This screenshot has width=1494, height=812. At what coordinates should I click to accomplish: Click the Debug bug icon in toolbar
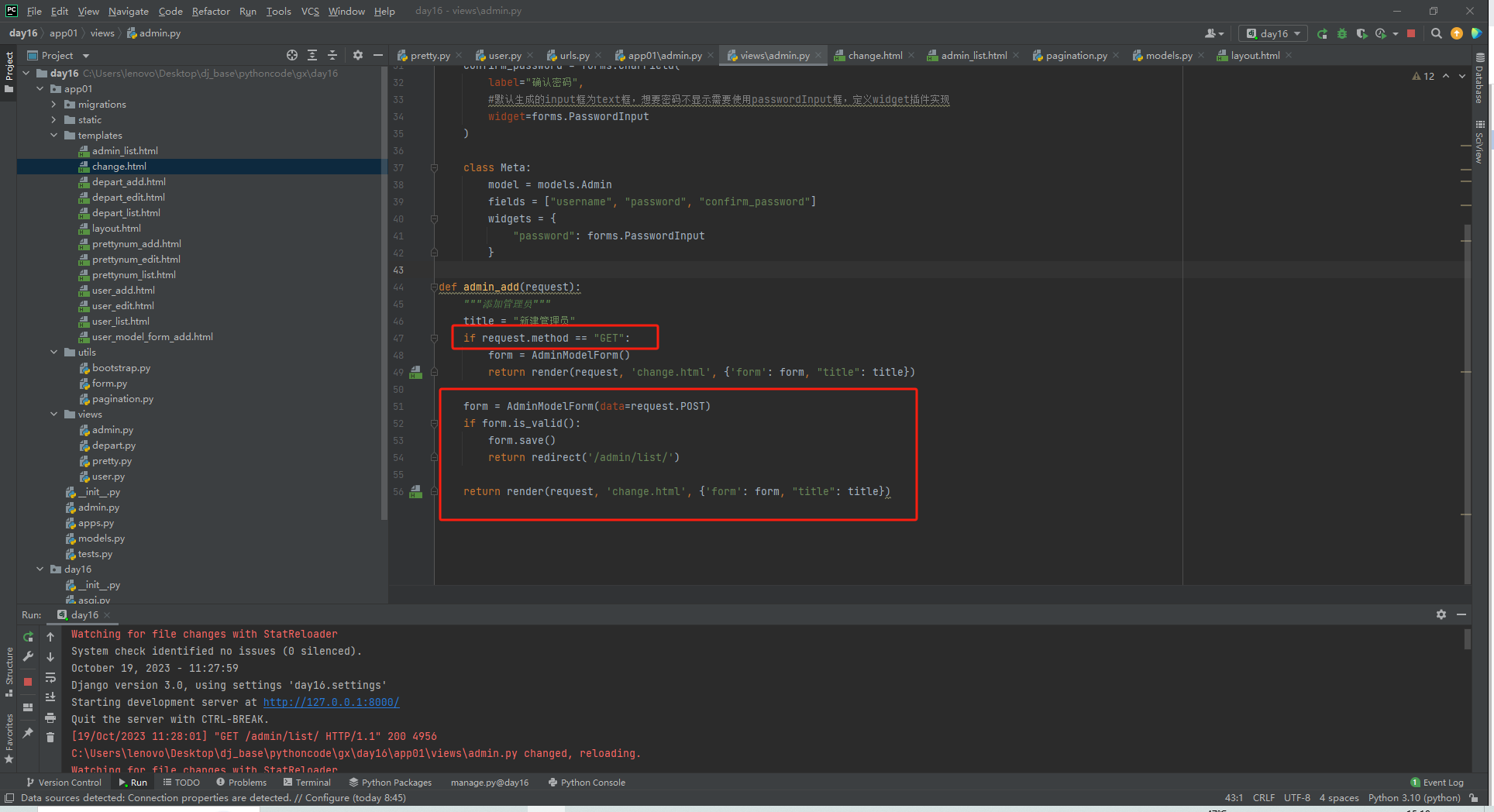pyautogui.click(x=1342, y=33)
